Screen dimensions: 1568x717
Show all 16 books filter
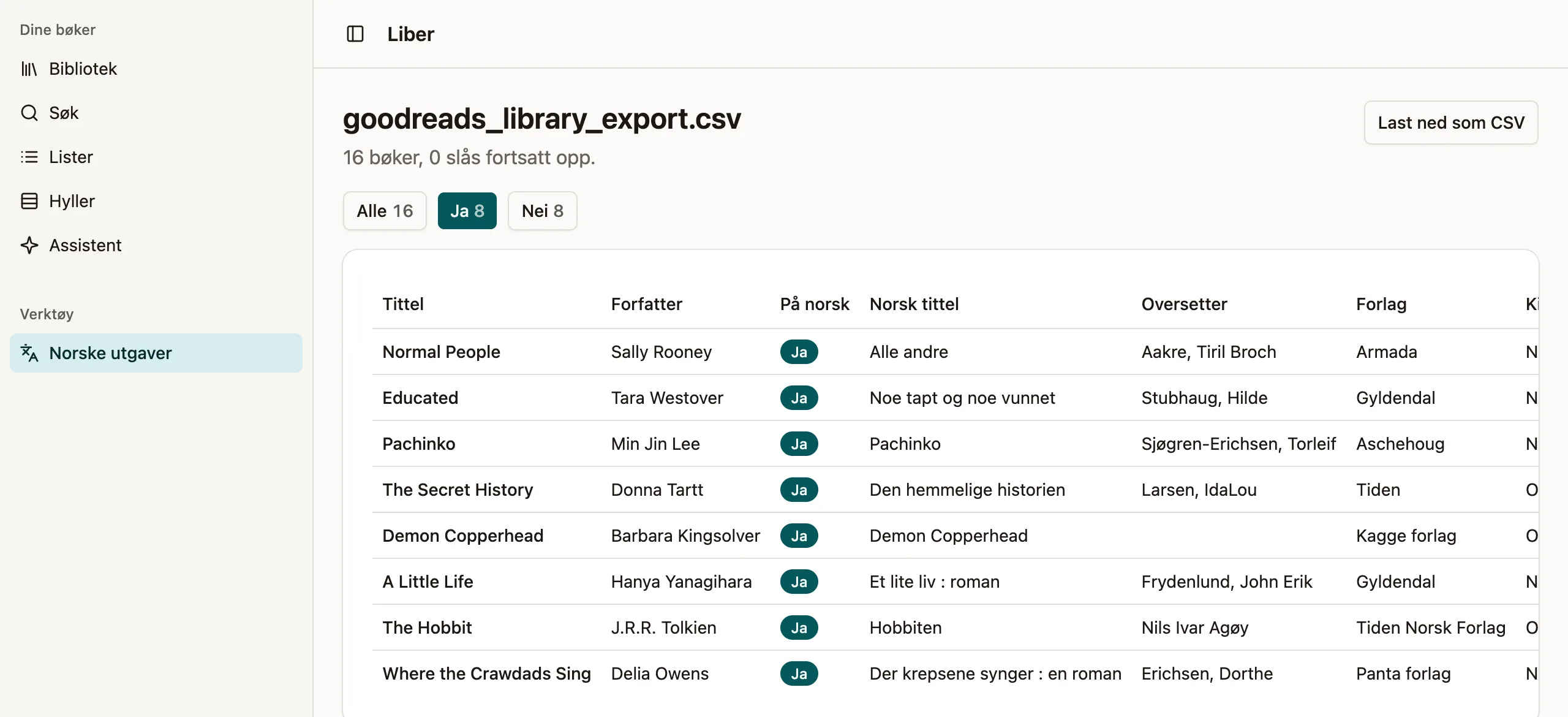tap(385, 211)
